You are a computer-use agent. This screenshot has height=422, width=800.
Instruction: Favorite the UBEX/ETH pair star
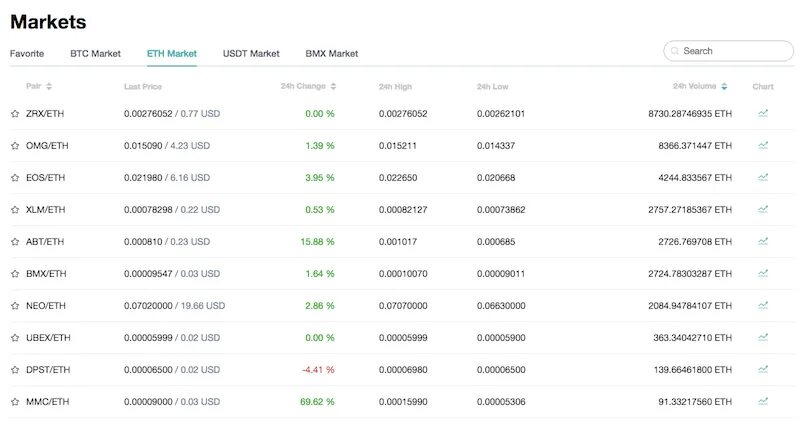pyautogui.click(x=15, y=338)
